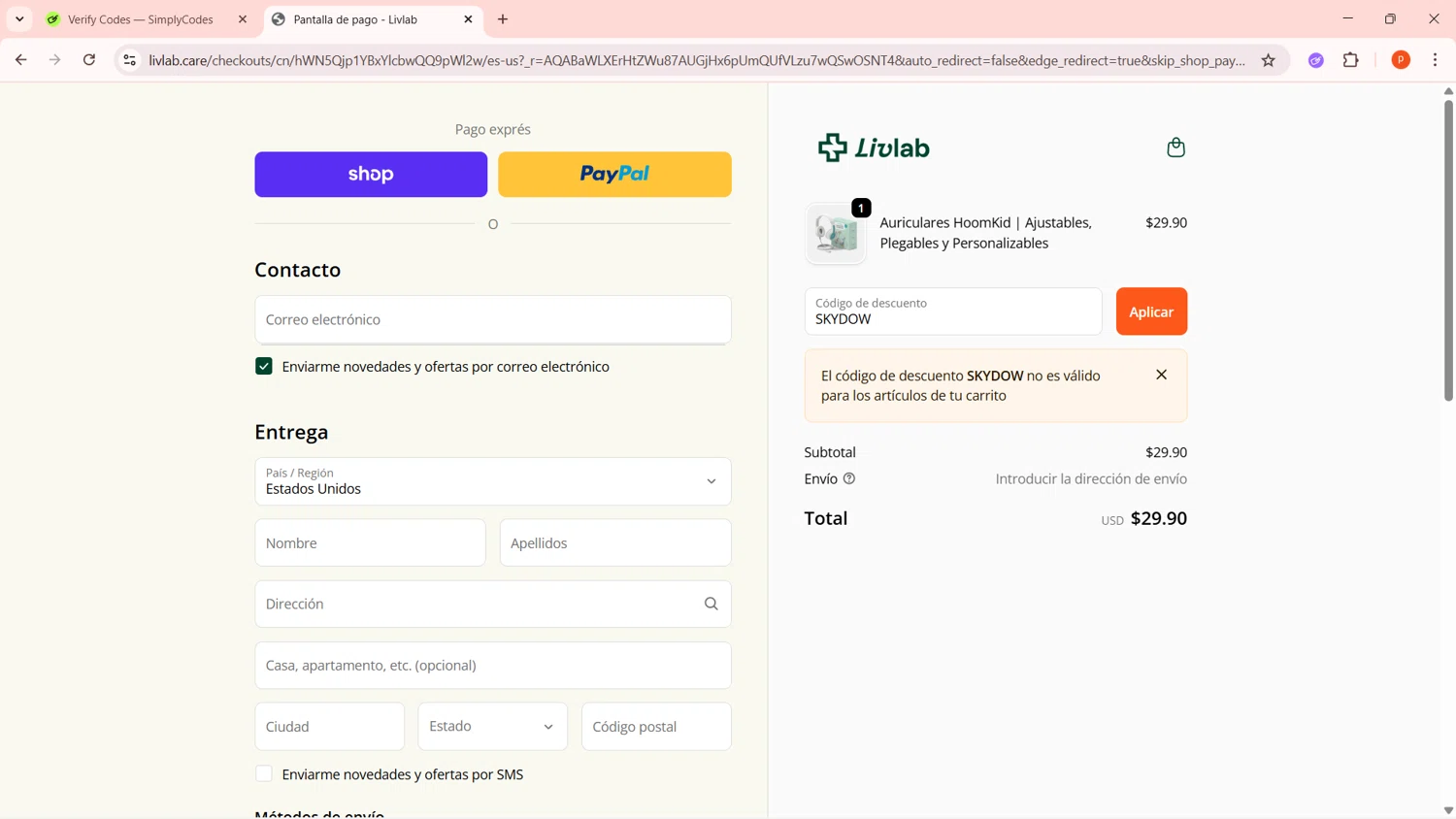
Task: View site information icon in address bar
Action: (x=129, y=60)
